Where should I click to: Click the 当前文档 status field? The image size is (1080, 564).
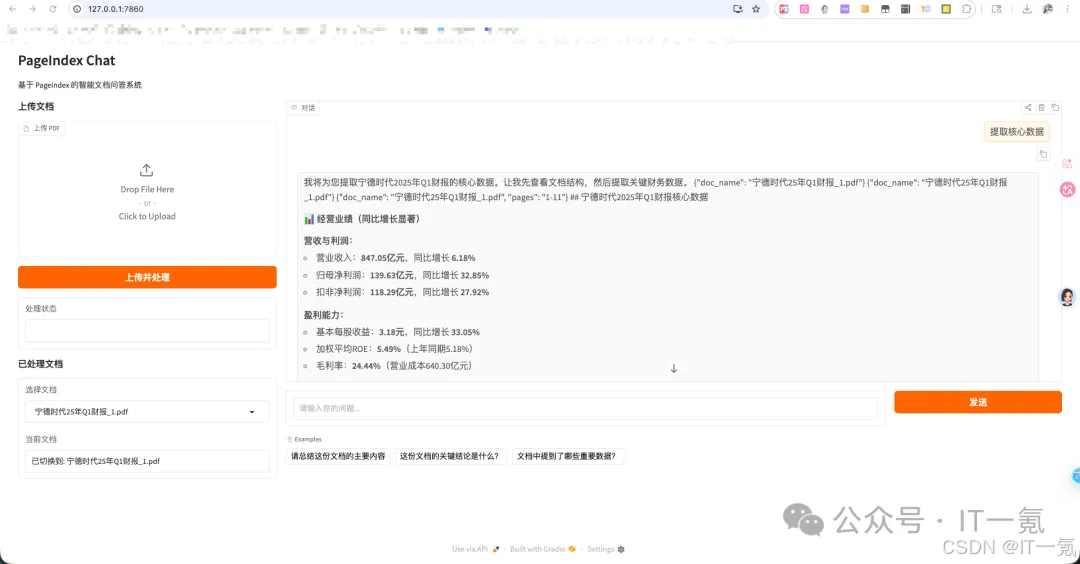[147, 461]
